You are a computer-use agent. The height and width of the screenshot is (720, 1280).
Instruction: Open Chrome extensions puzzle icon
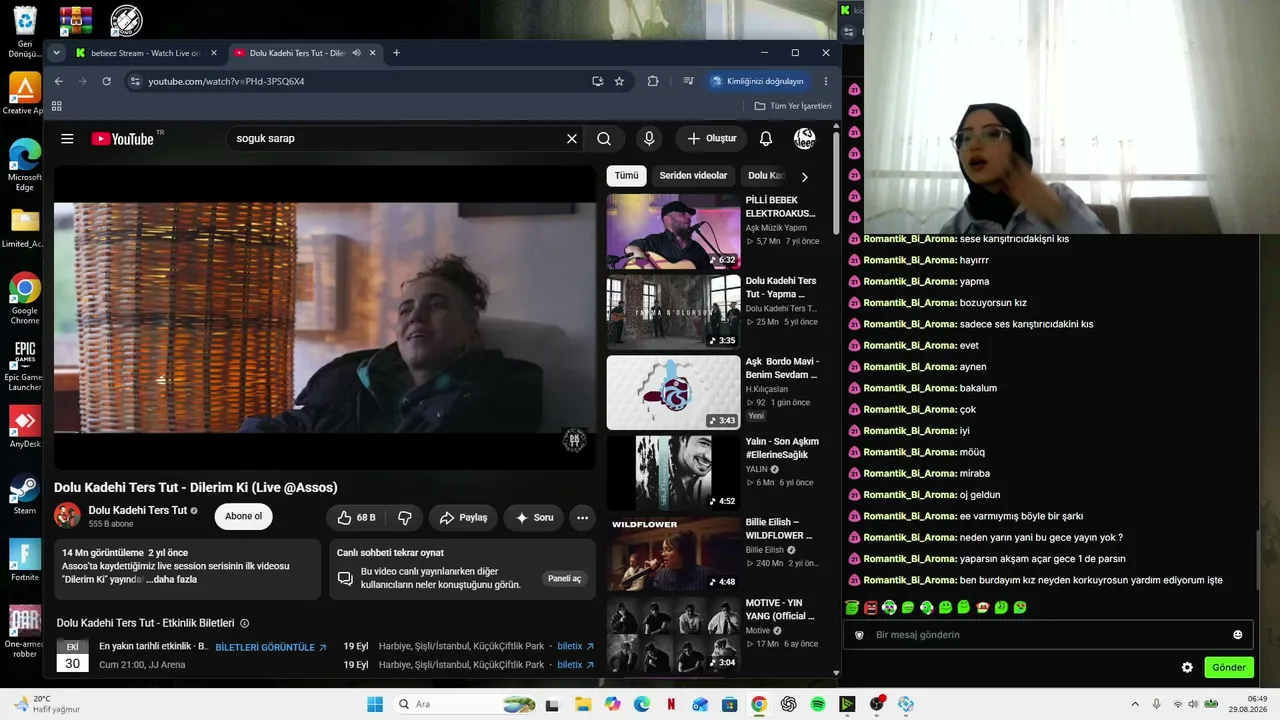(653, 81)
